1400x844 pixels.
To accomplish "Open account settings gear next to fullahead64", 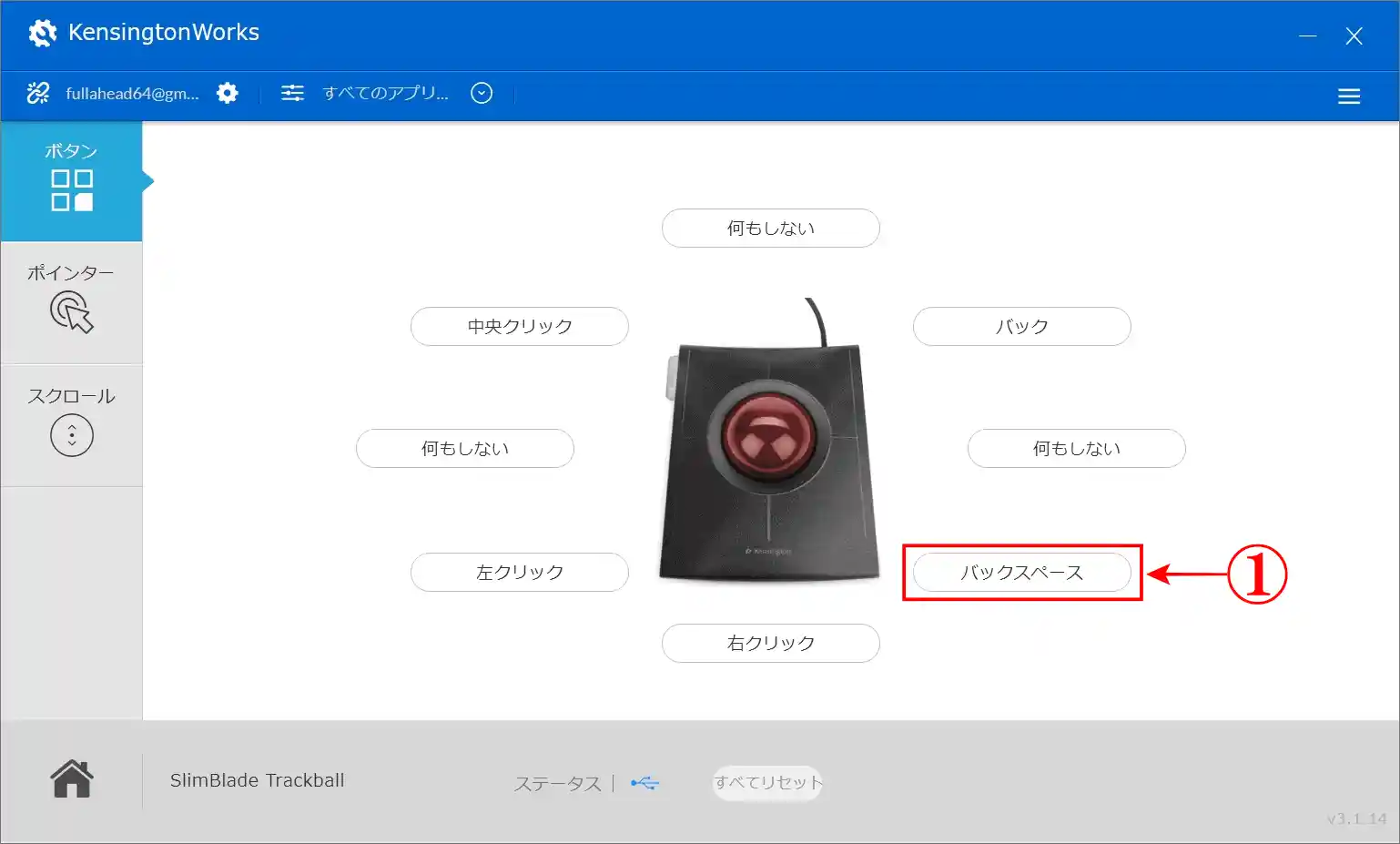I will pos(228,93).
